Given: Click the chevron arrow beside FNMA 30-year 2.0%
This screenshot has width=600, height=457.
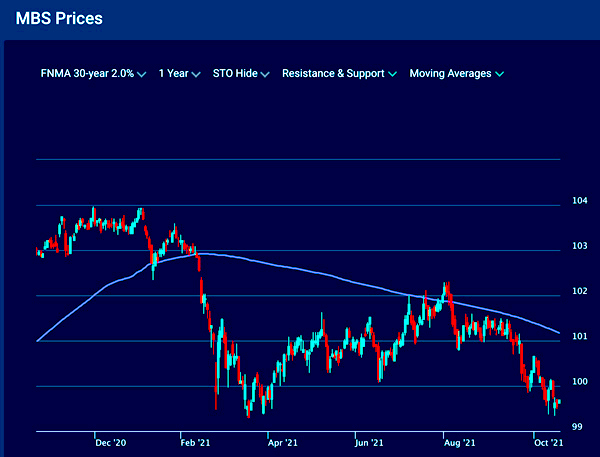Looking at the screenshot, I should coord(142,75).
